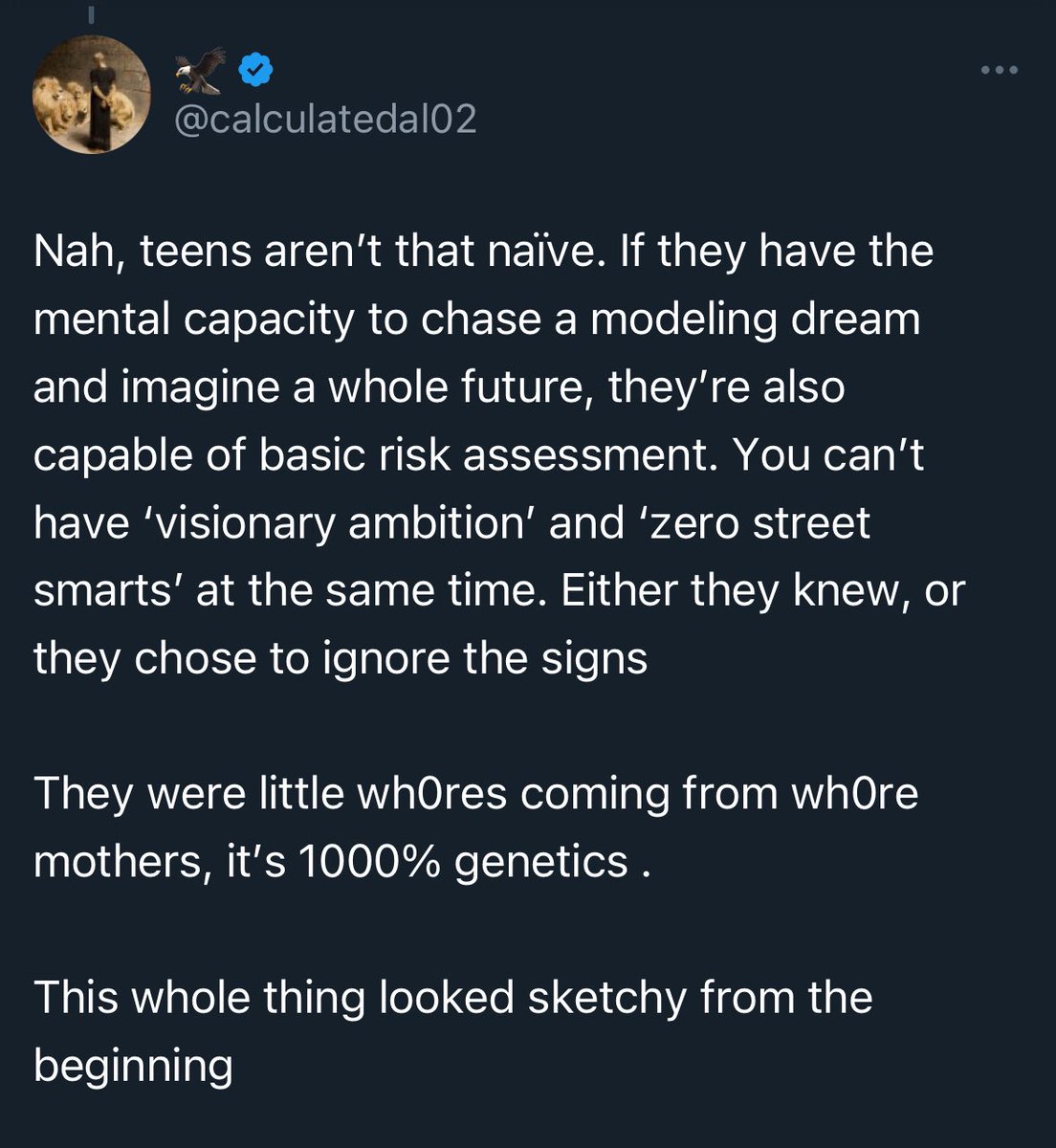Click the "This whole thing looked sketchy" paragraph
This screenshot has height=1148, width=1056.
point(452,1031)
